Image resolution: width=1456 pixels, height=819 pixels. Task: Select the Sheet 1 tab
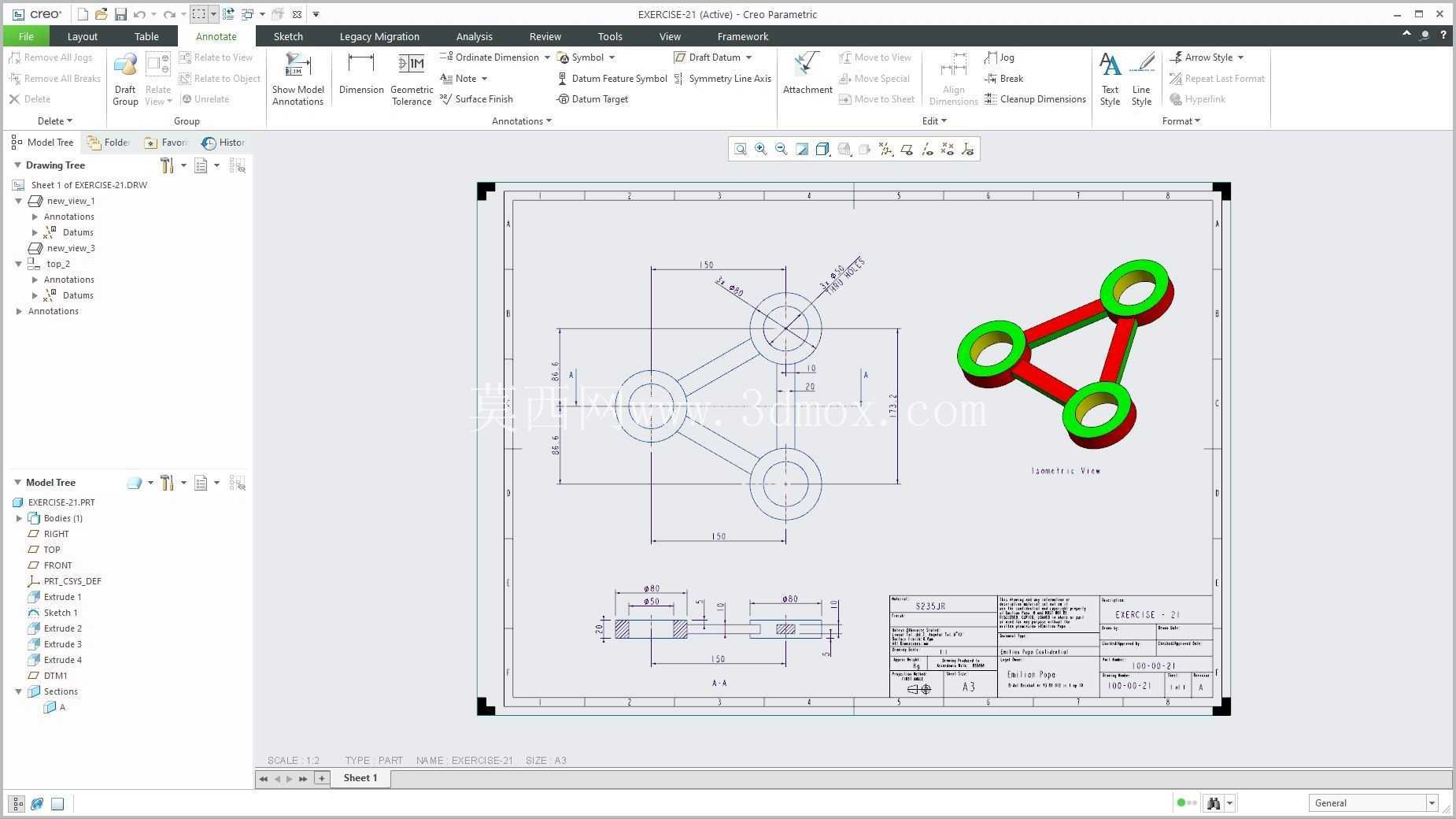360,778
